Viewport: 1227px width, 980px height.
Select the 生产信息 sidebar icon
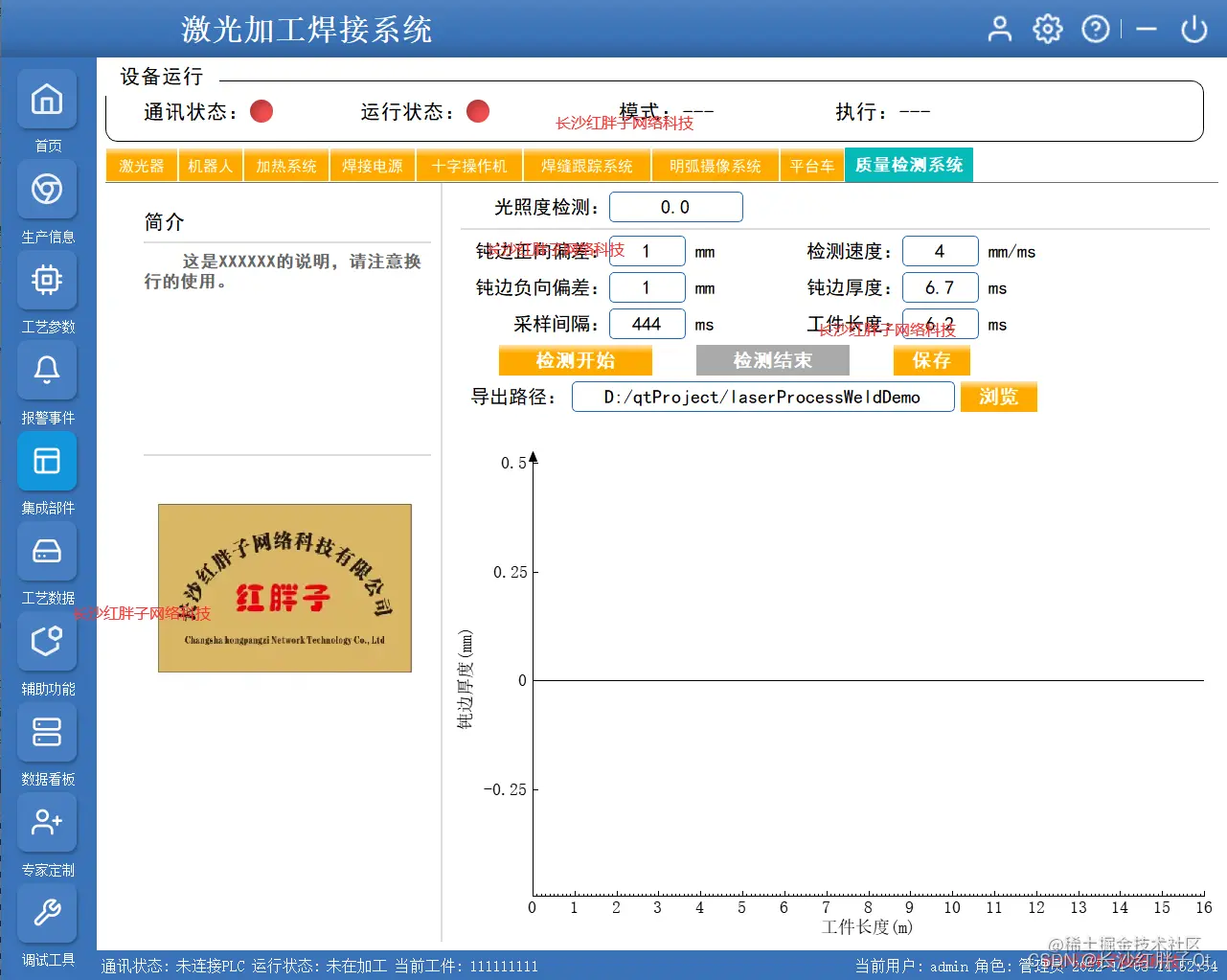point(47,190)
